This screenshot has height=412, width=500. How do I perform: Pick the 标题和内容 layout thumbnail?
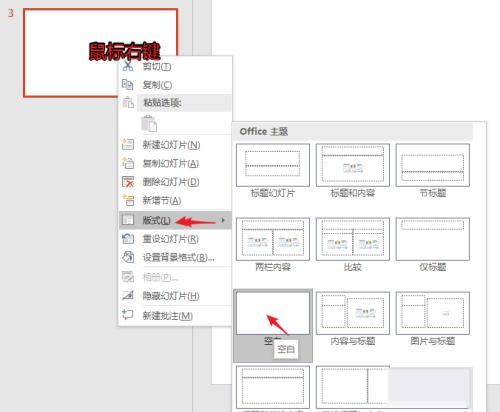tap(353, 165)
